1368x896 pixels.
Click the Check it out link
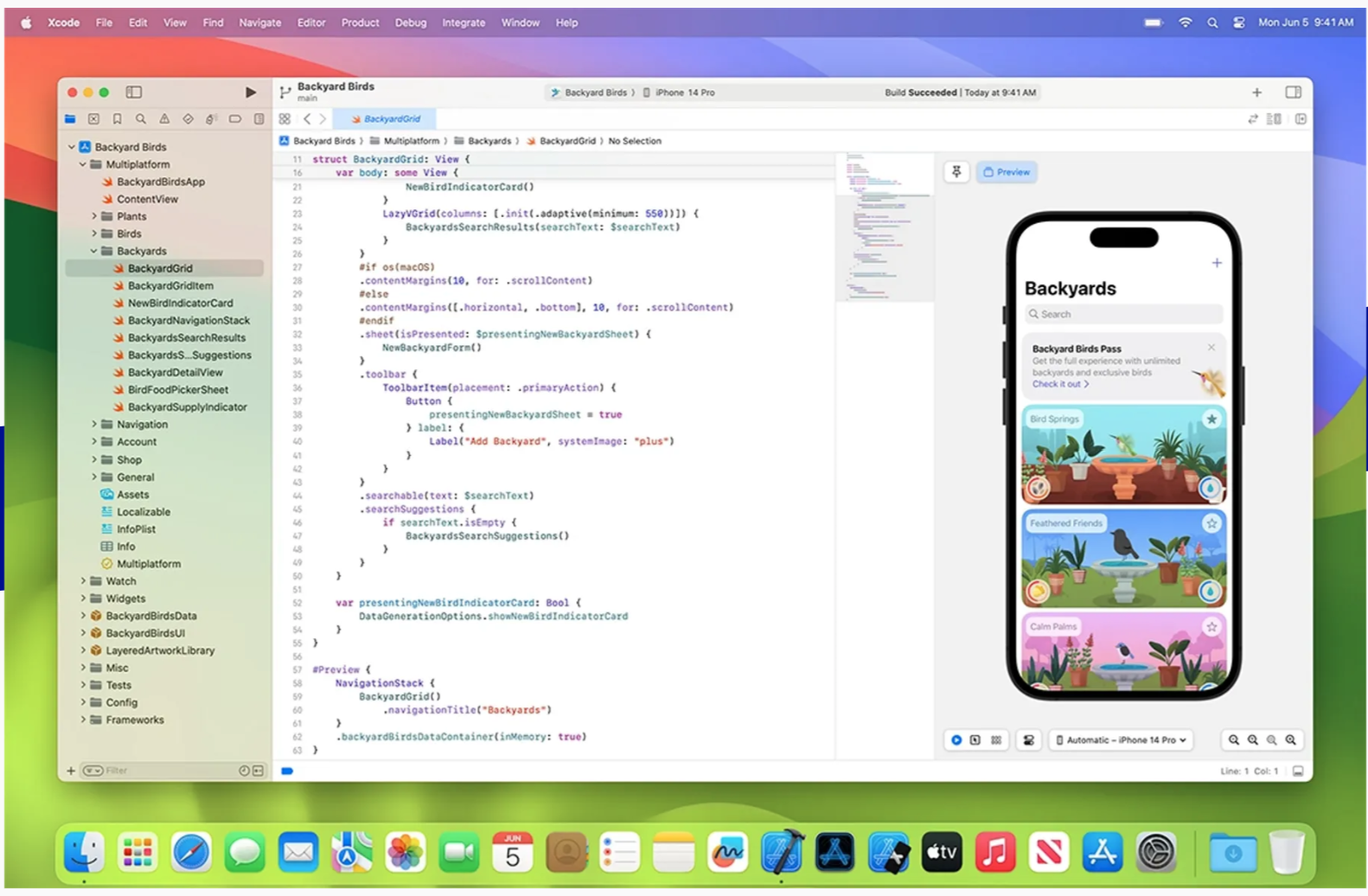coord(1060,384)
